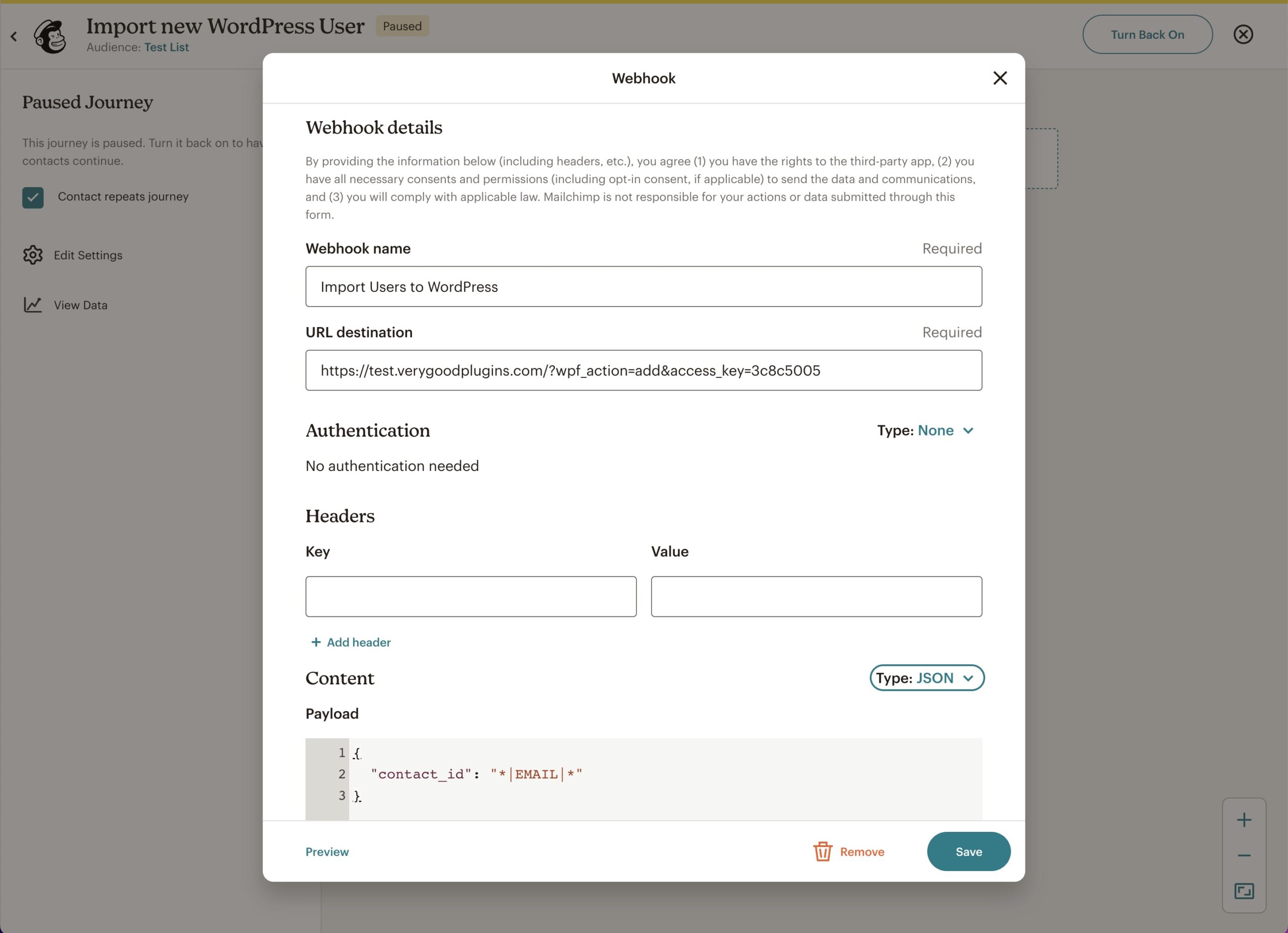The height and width of the screenshot is (933, 1288).
Task: Click the Add header link
Action: coord(351,642)
